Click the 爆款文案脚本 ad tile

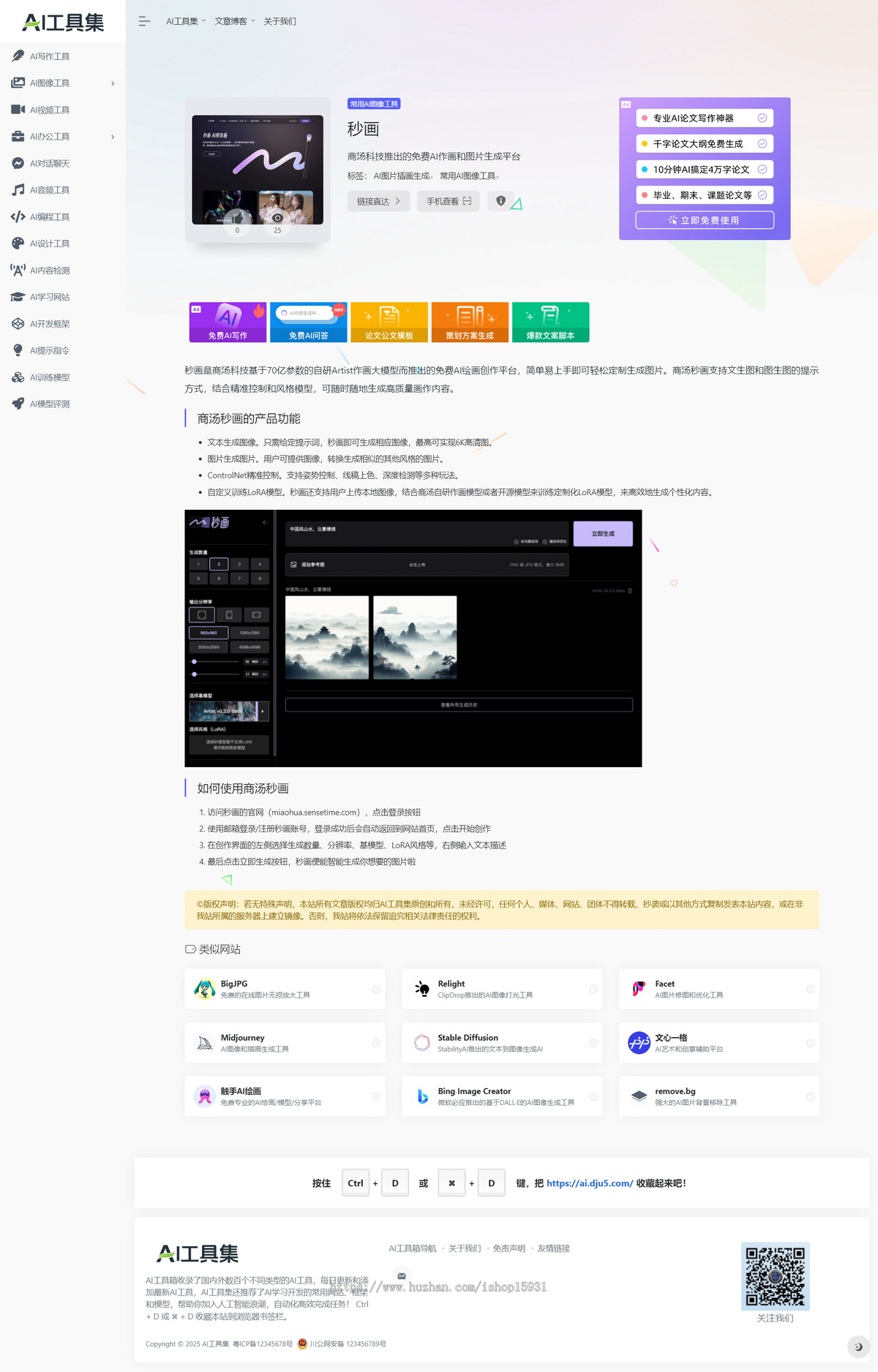point(550,322)
